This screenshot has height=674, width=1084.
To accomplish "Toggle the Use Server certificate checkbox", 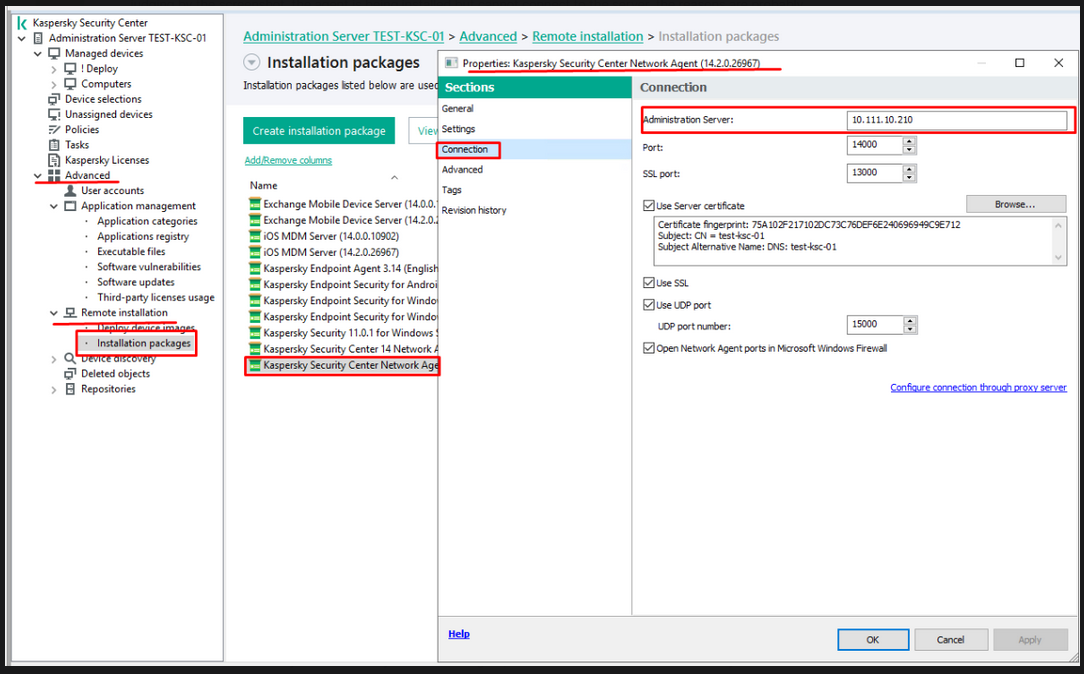I will [648, 205].
